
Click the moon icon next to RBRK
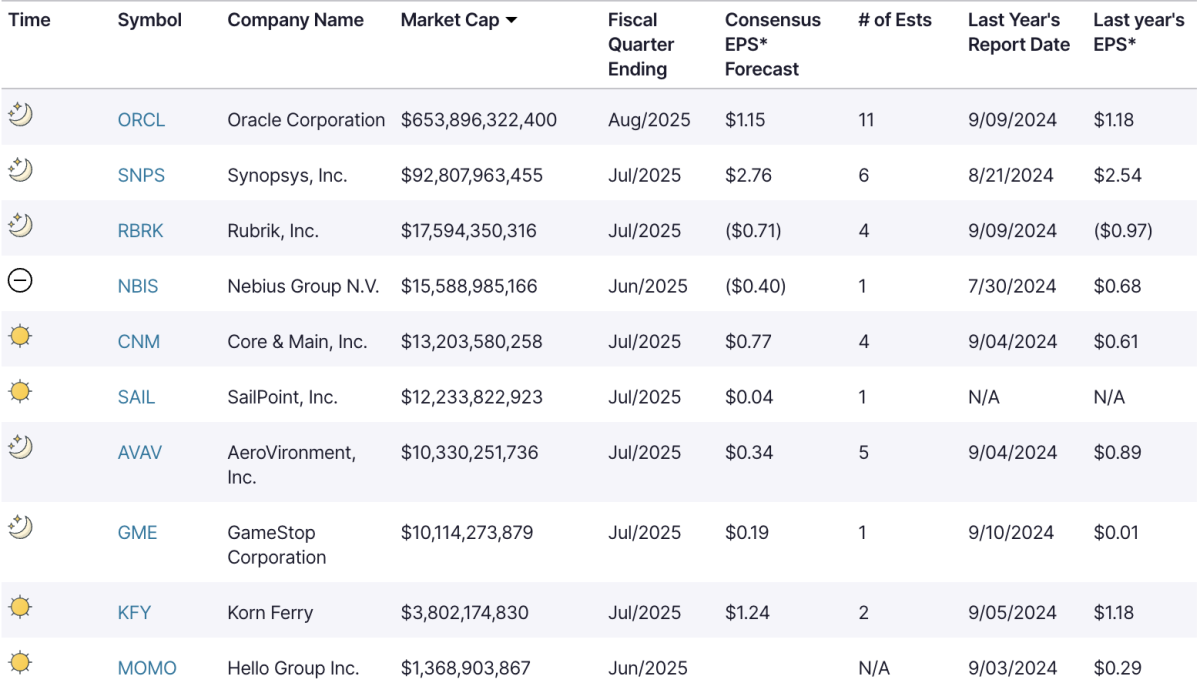(20, 226)
